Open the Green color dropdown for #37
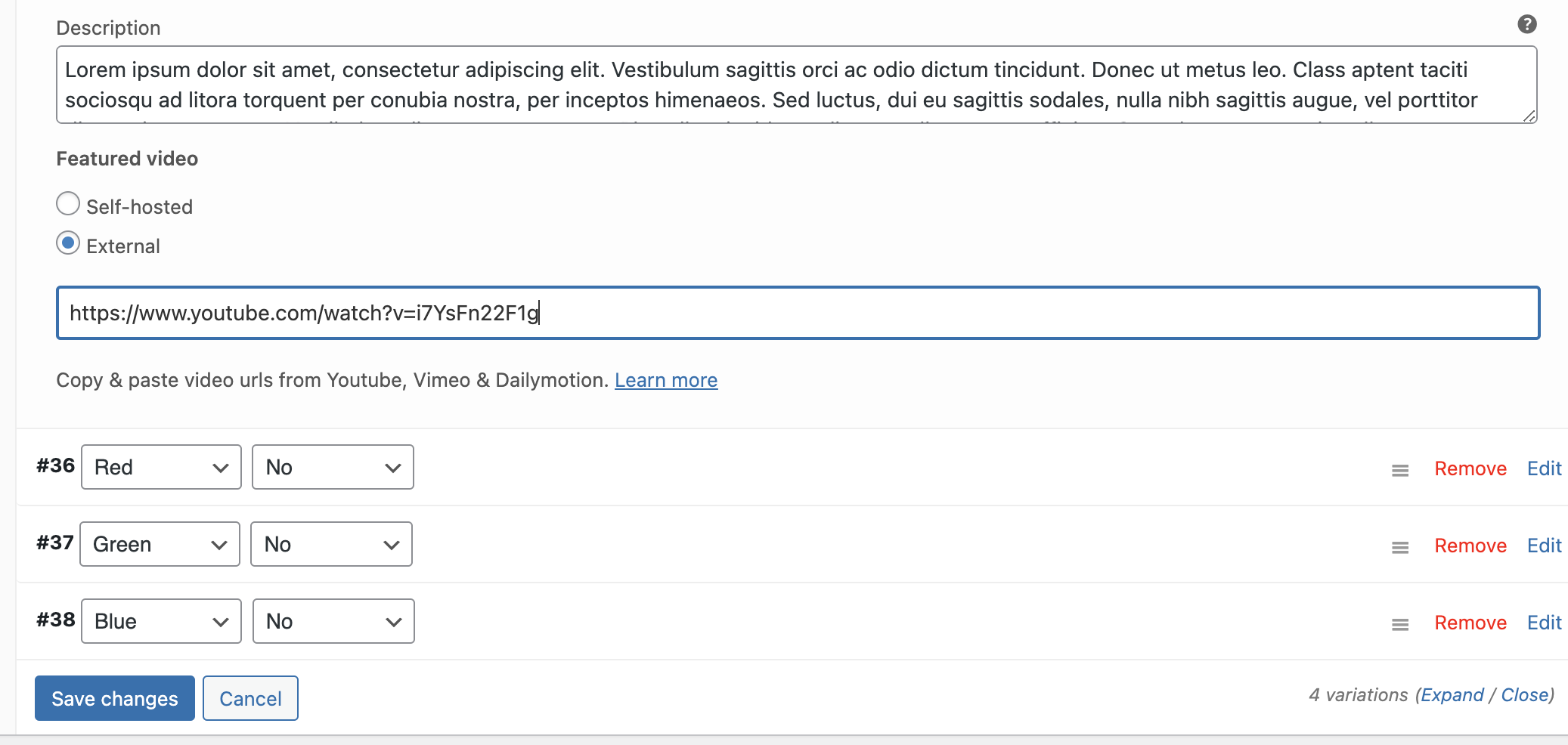 click(x=160, y=544)
